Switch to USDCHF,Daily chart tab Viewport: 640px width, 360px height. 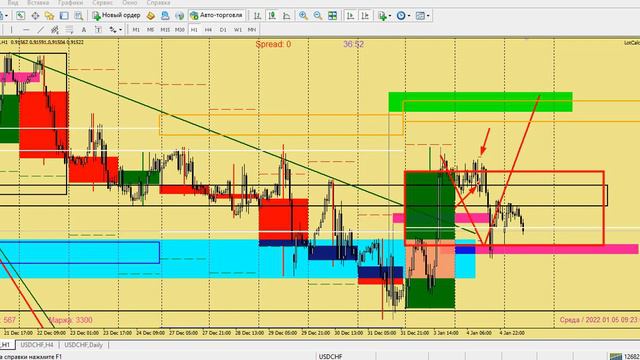click(83, 345)
